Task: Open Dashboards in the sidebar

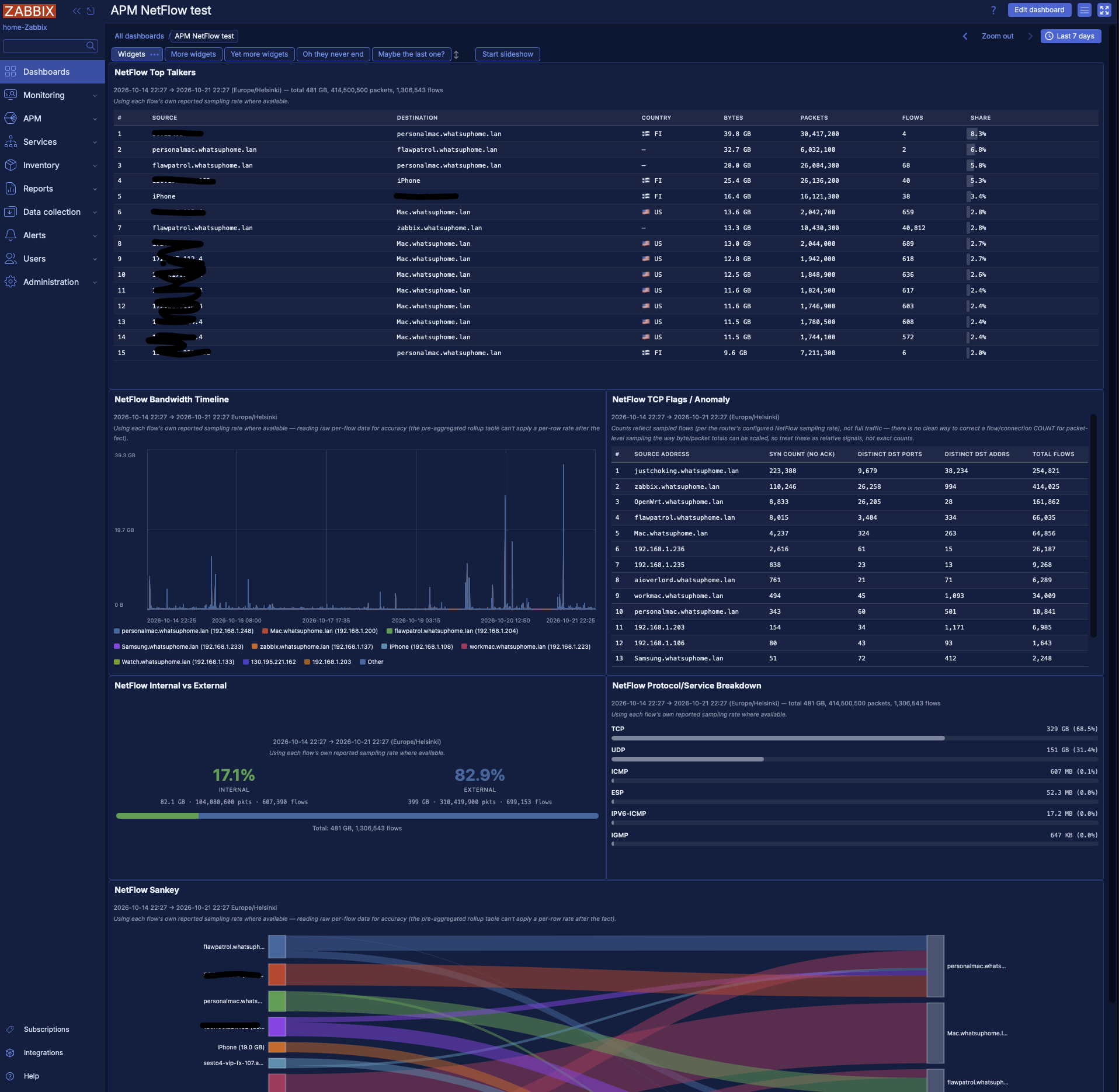Action: (x=53, y=72)
